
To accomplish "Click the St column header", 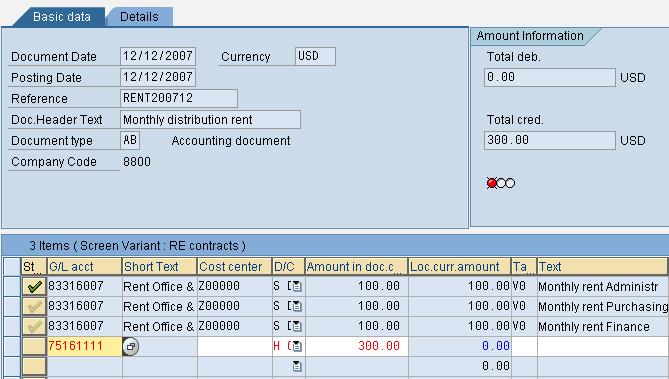I will [34, 267].
